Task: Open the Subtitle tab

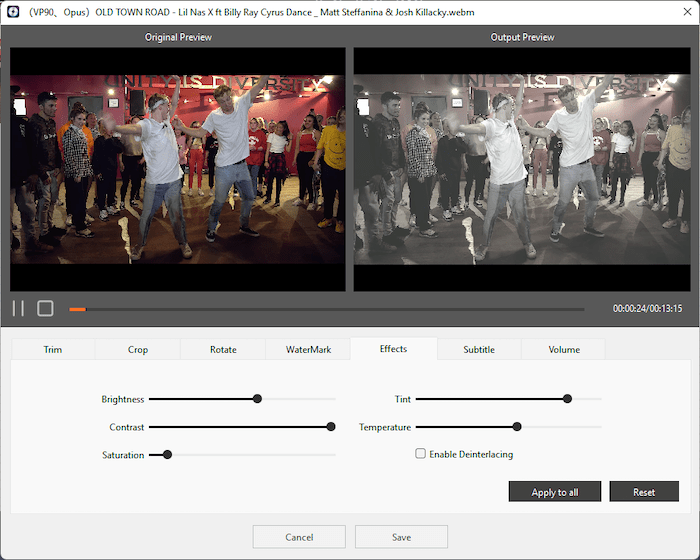Action: [x=478, y=349]
